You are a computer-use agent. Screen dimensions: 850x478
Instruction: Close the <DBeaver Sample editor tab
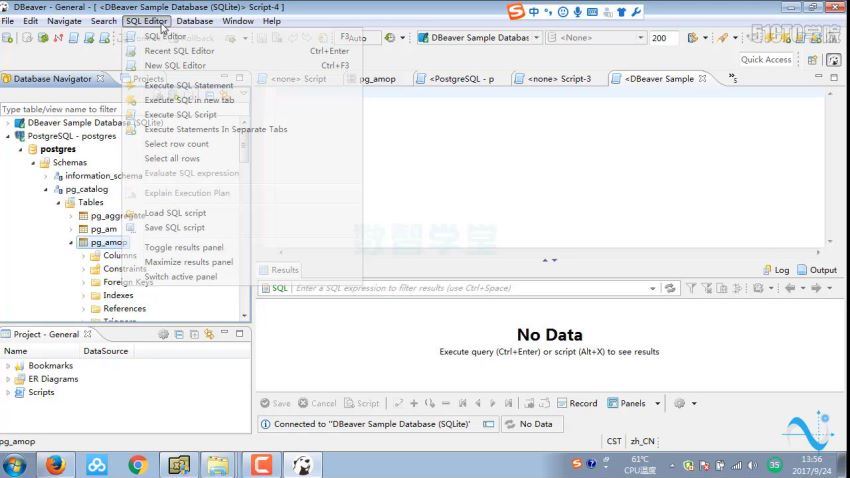tap(703, 79)
